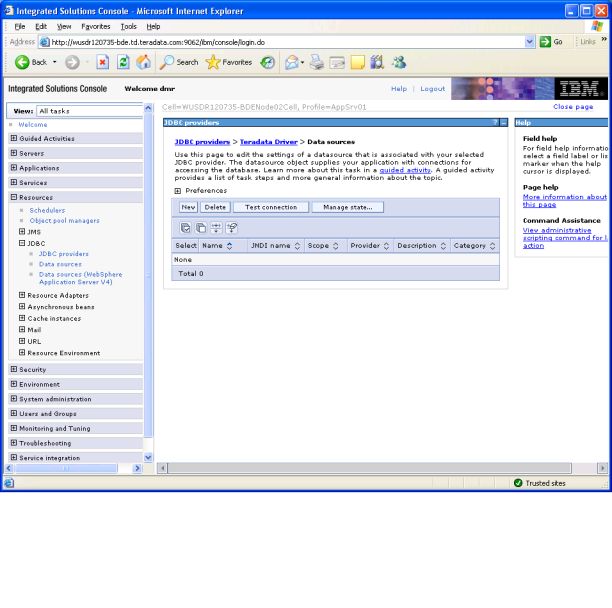The image size is (612, 608).
Task: Click the URL address field
Action: click(287, 42)
